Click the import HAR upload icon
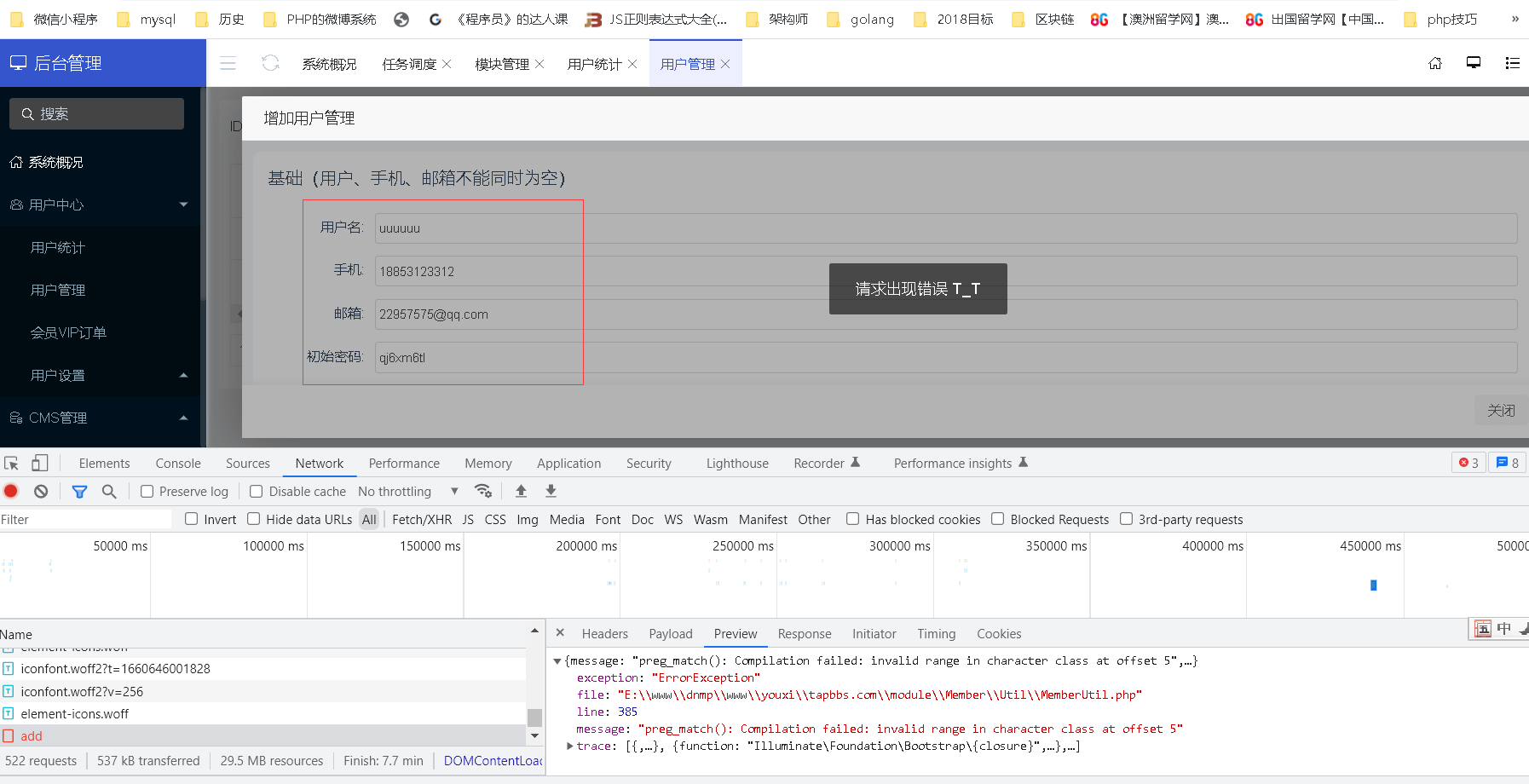This screenshot has height=784, width=1529. pos(521,491)
